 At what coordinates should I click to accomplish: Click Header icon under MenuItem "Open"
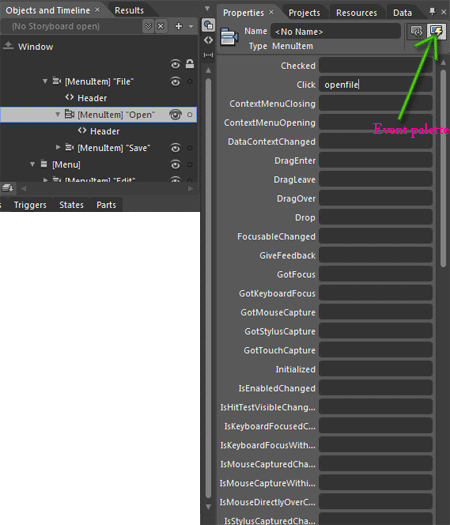[82, 131]
